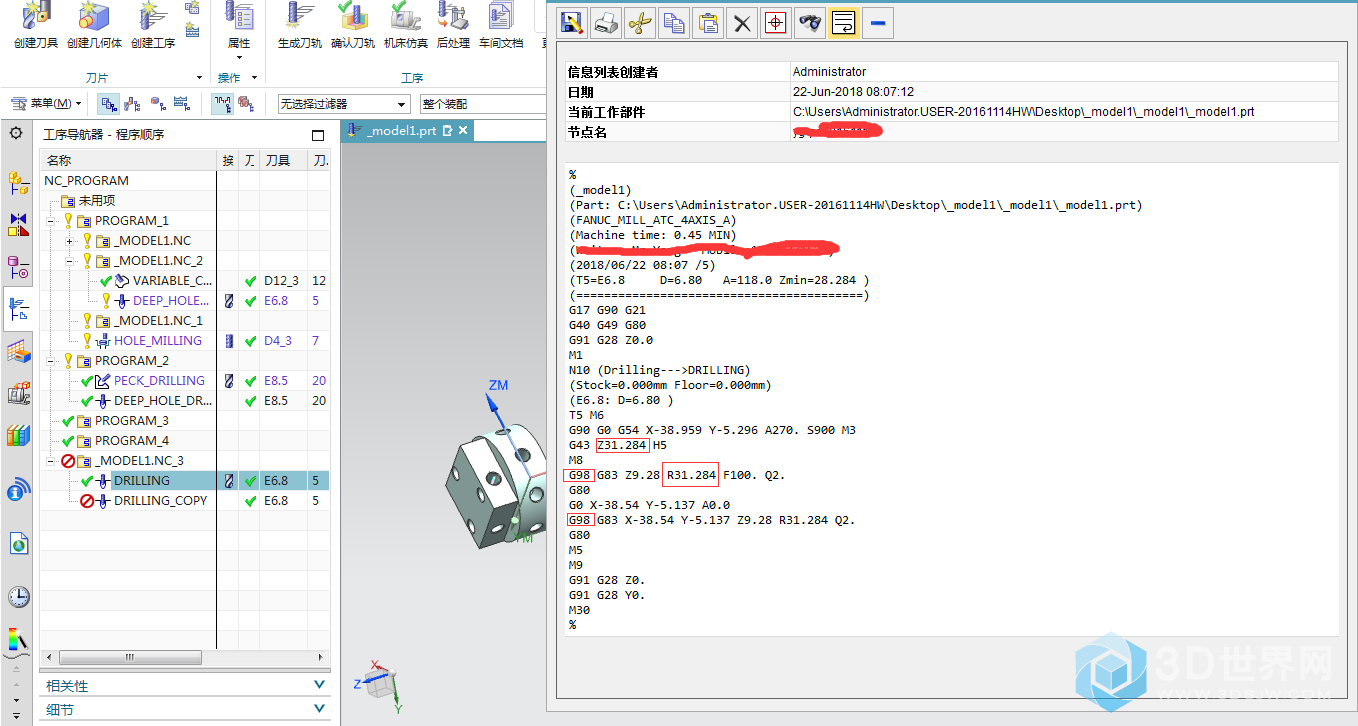Click the G43 Z31.284 H5 code line

618,445
